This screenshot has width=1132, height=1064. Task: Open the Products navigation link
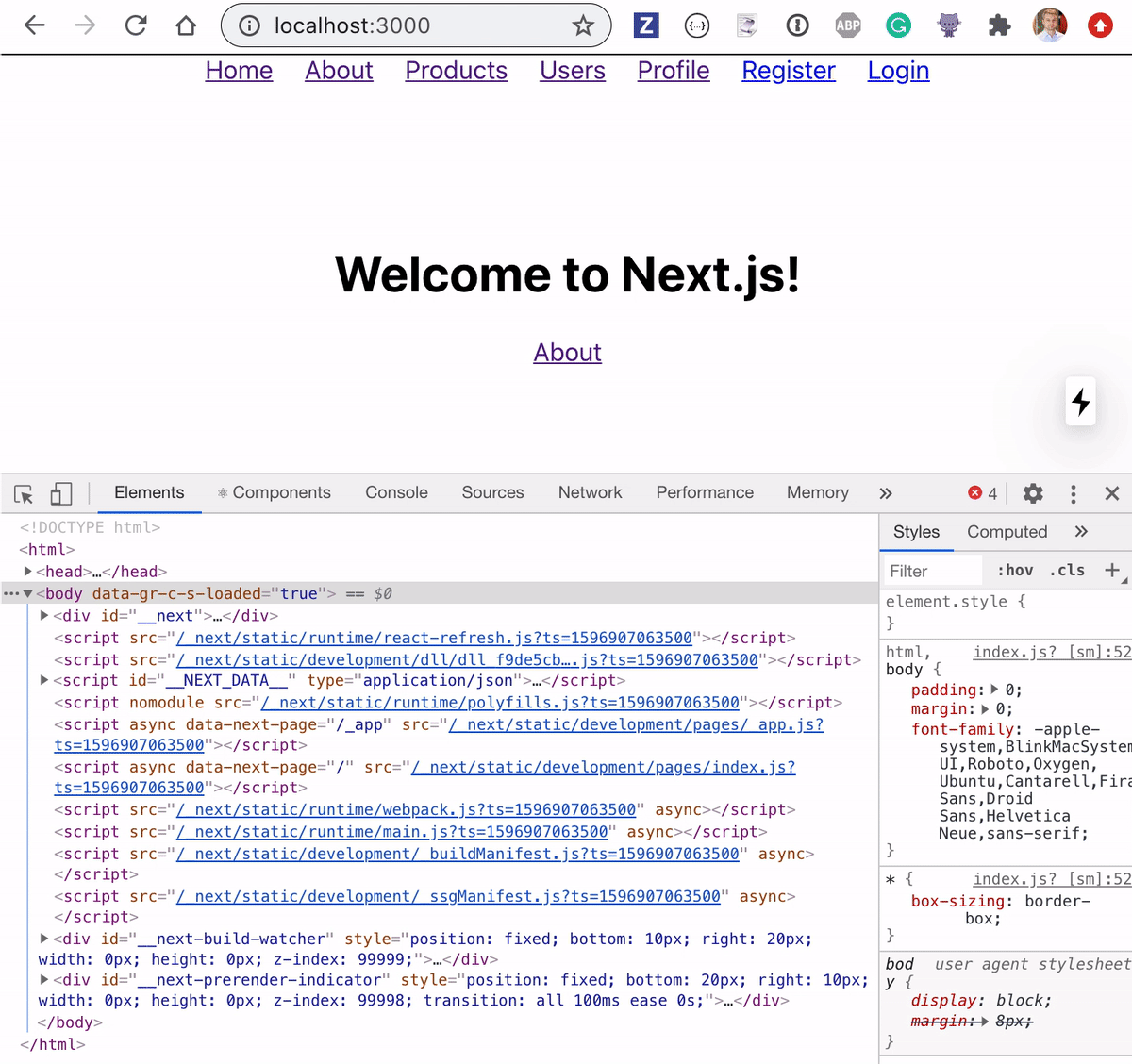point(456,71)
